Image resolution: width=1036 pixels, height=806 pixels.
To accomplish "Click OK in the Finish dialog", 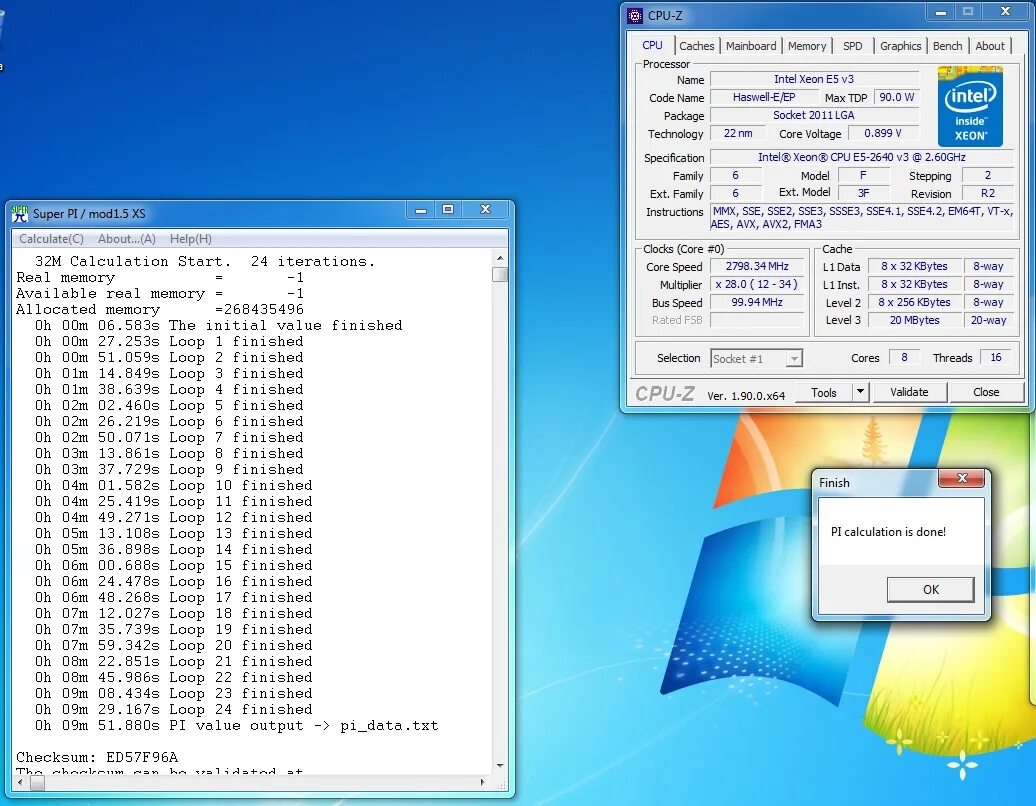I will [930, 589].
